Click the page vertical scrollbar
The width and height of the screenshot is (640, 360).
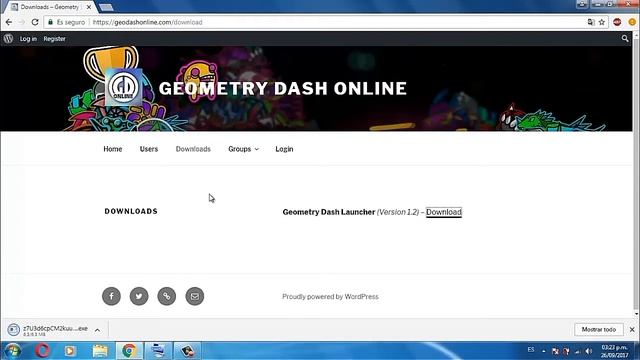point(636,173)
